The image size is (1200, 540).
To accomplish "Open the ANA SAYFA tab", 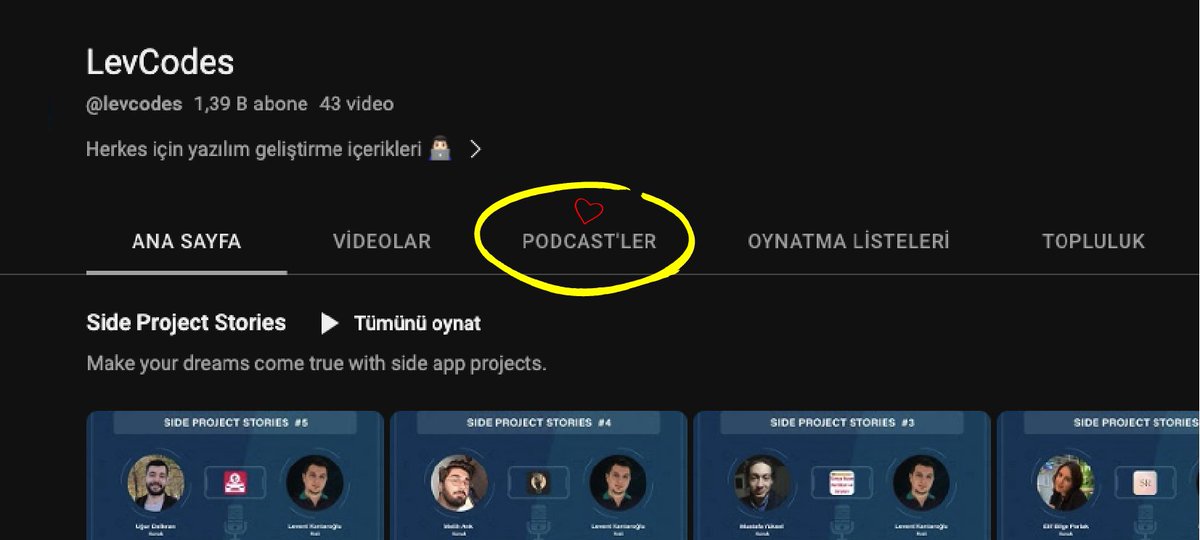I will click(186, 242).
